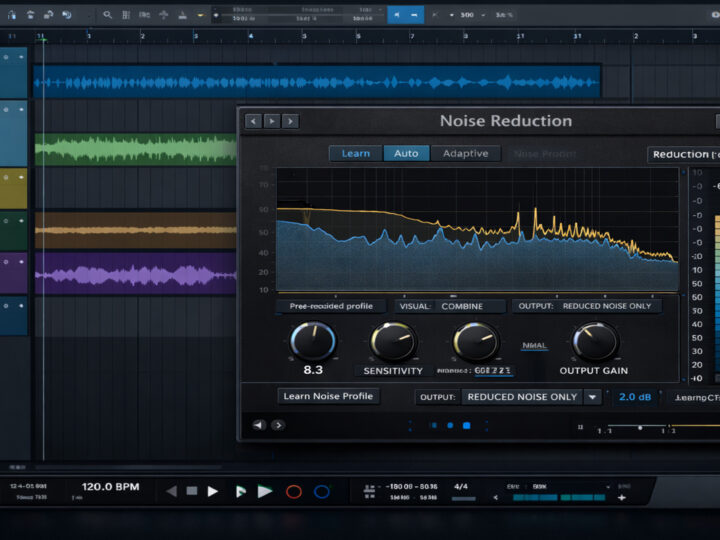Click the Learn Noise Profile button

click(328, 396)
